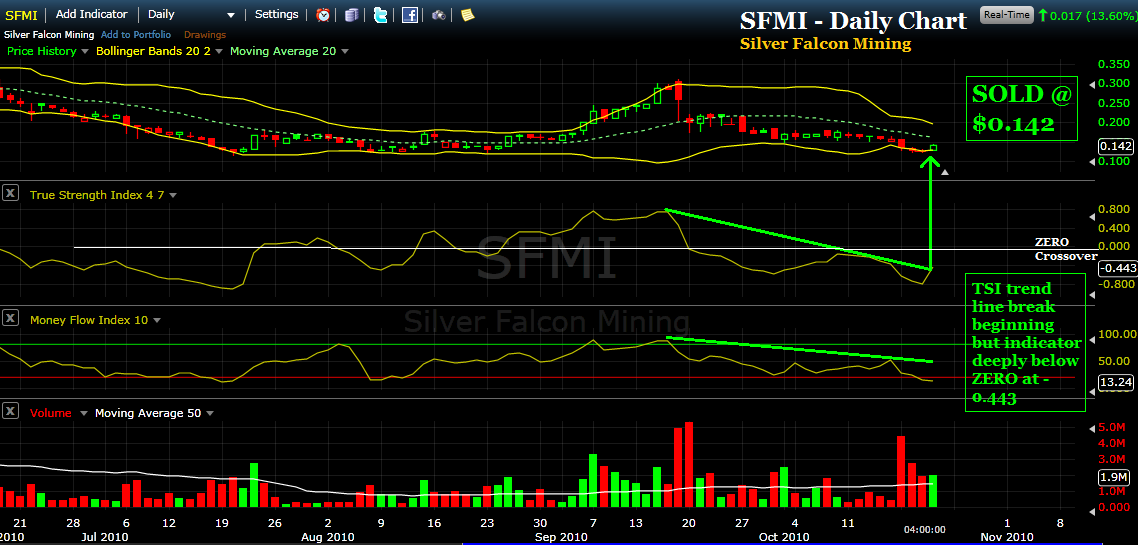The width and height of the screenshot is (1138, 545).
Task: Click the Sep 2010 date axis label
Action: click(562, 536)
